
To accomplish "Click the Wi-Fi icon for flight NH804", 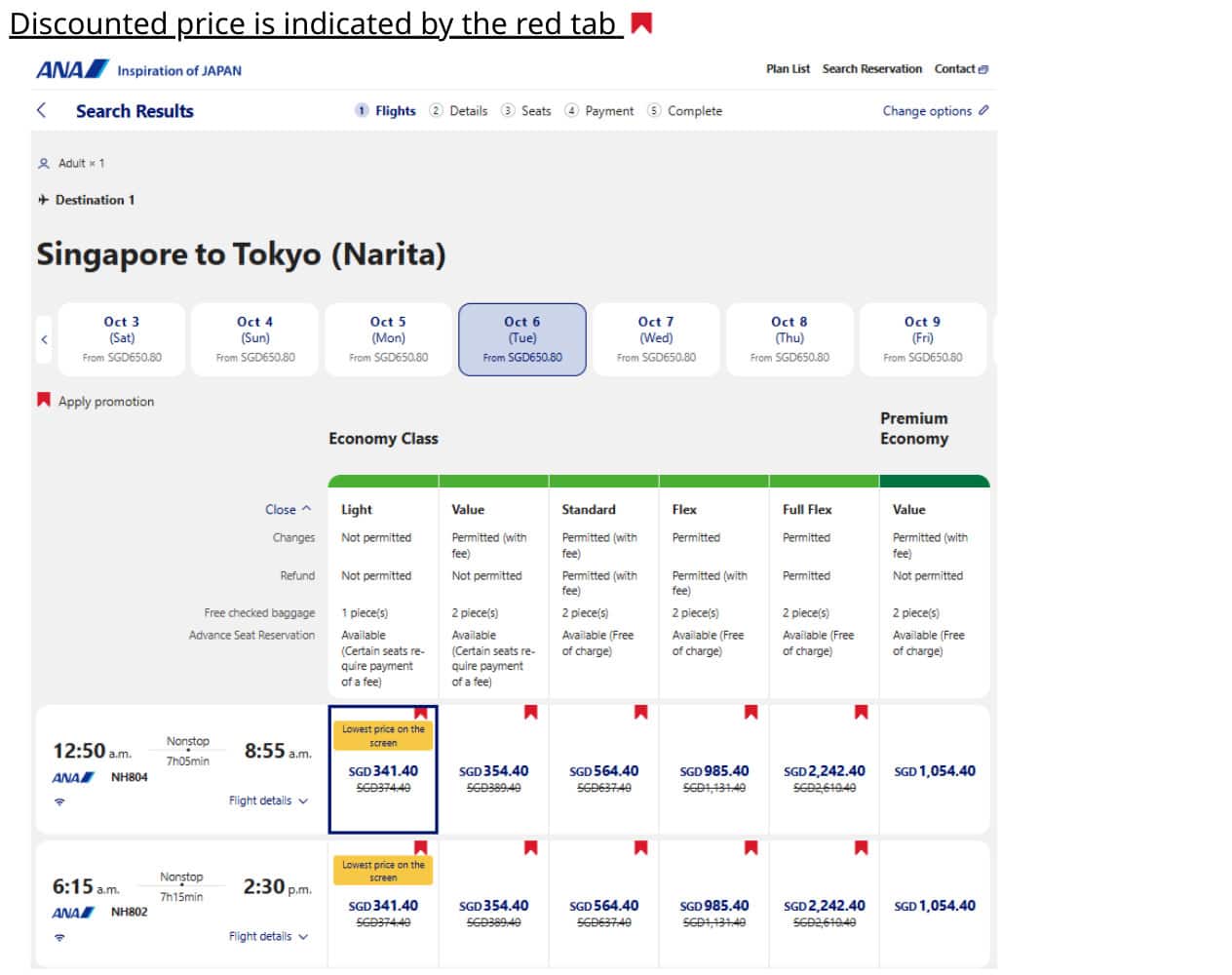I will (x=59, y=801).
